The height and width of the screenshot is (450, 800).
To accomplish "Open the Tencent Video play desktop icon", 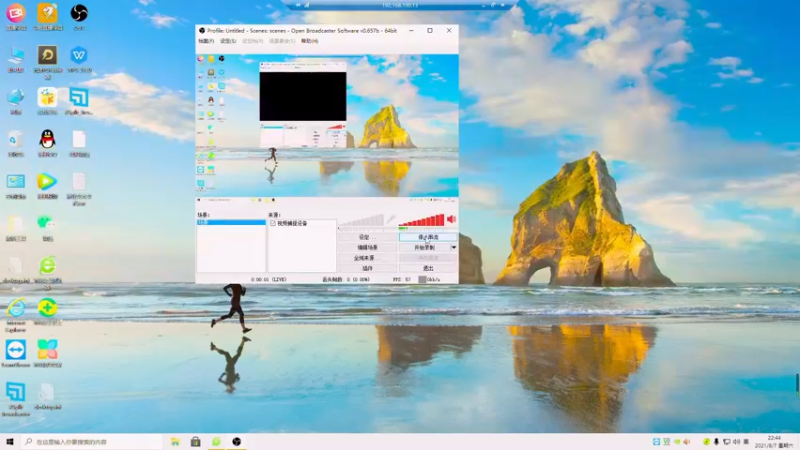I will [47, 181].
